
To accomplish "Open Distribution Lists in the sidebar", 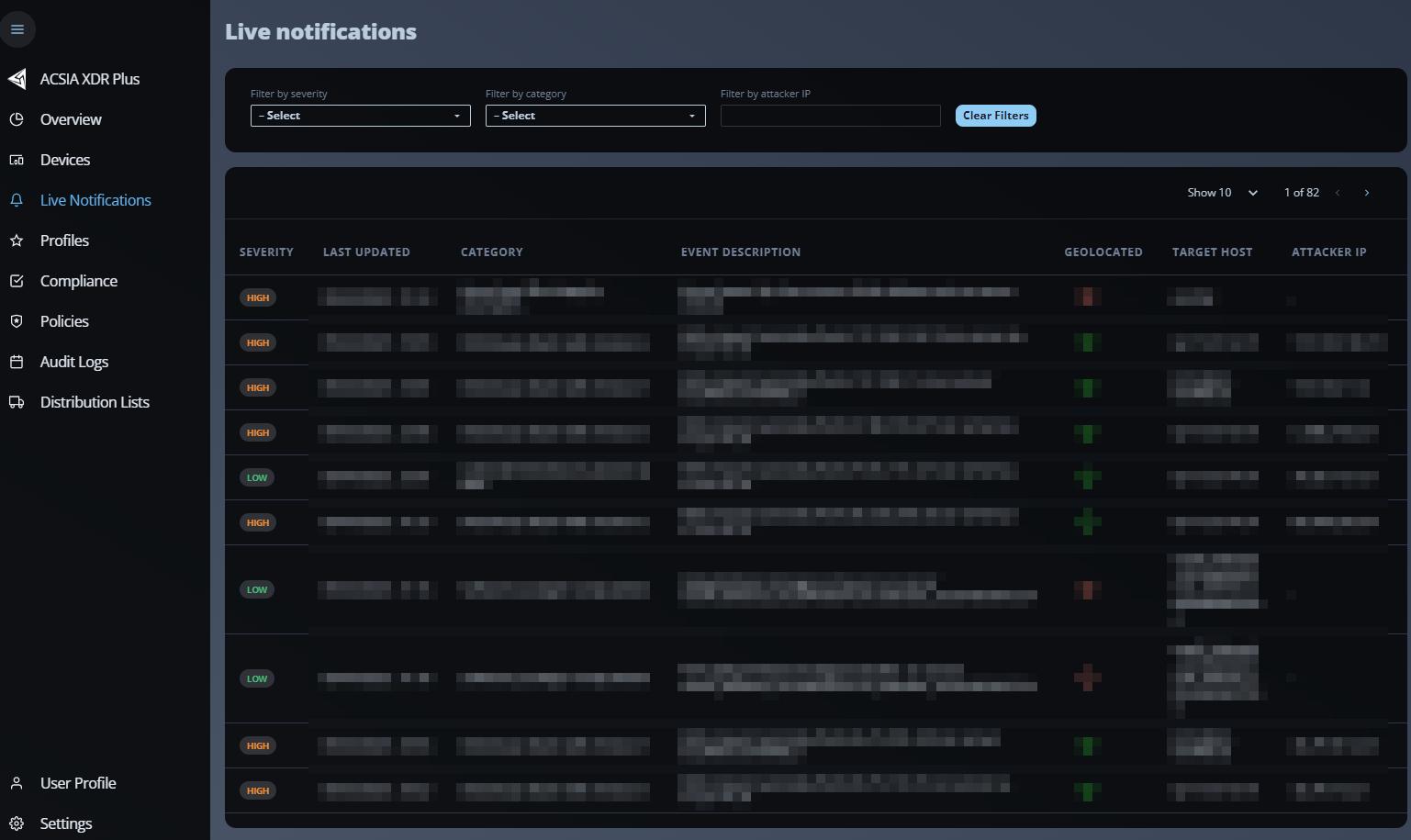I will click(x=95, y=402).
